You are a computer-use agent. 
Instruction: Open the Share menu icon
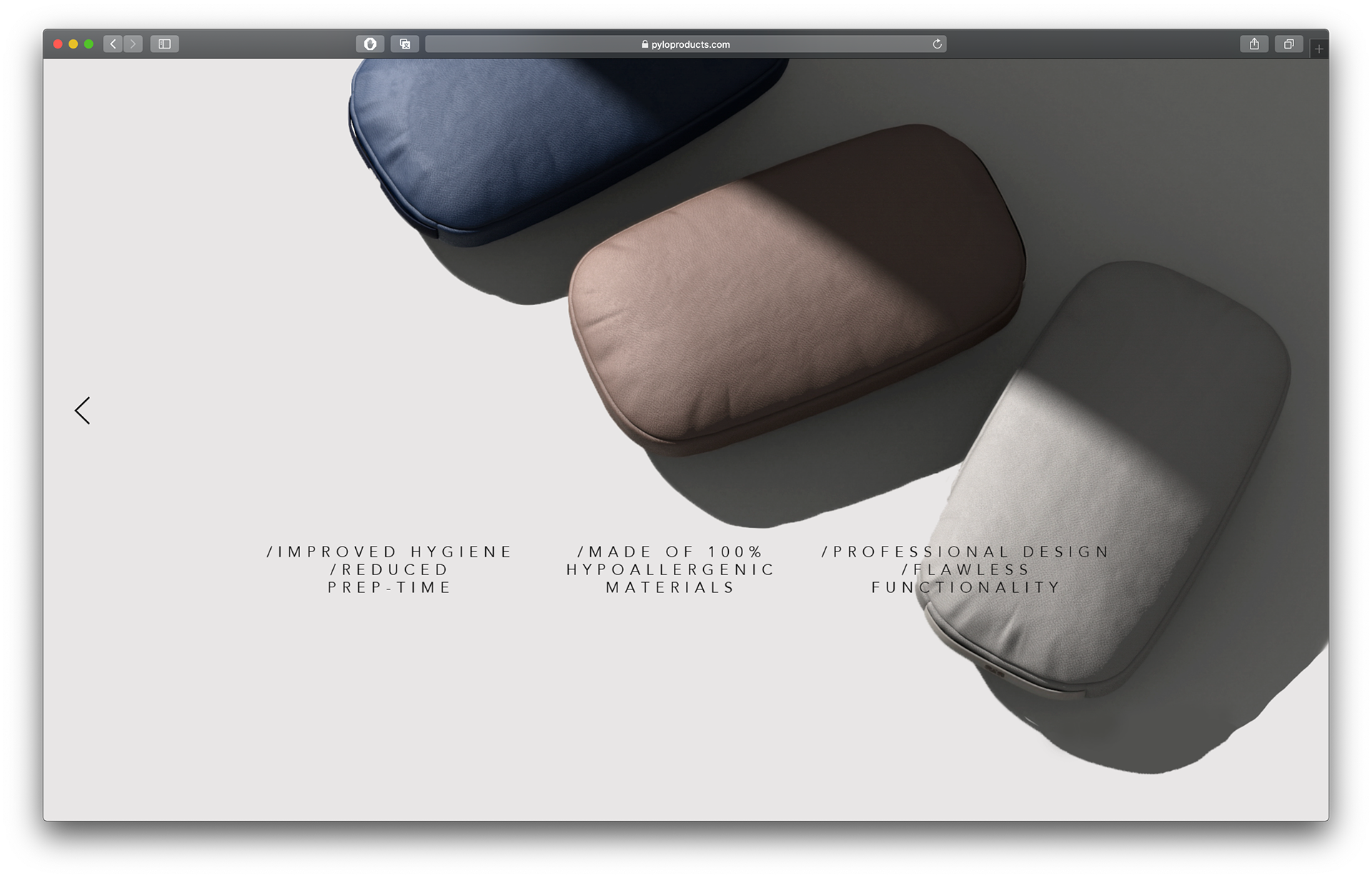point(1254,44)
